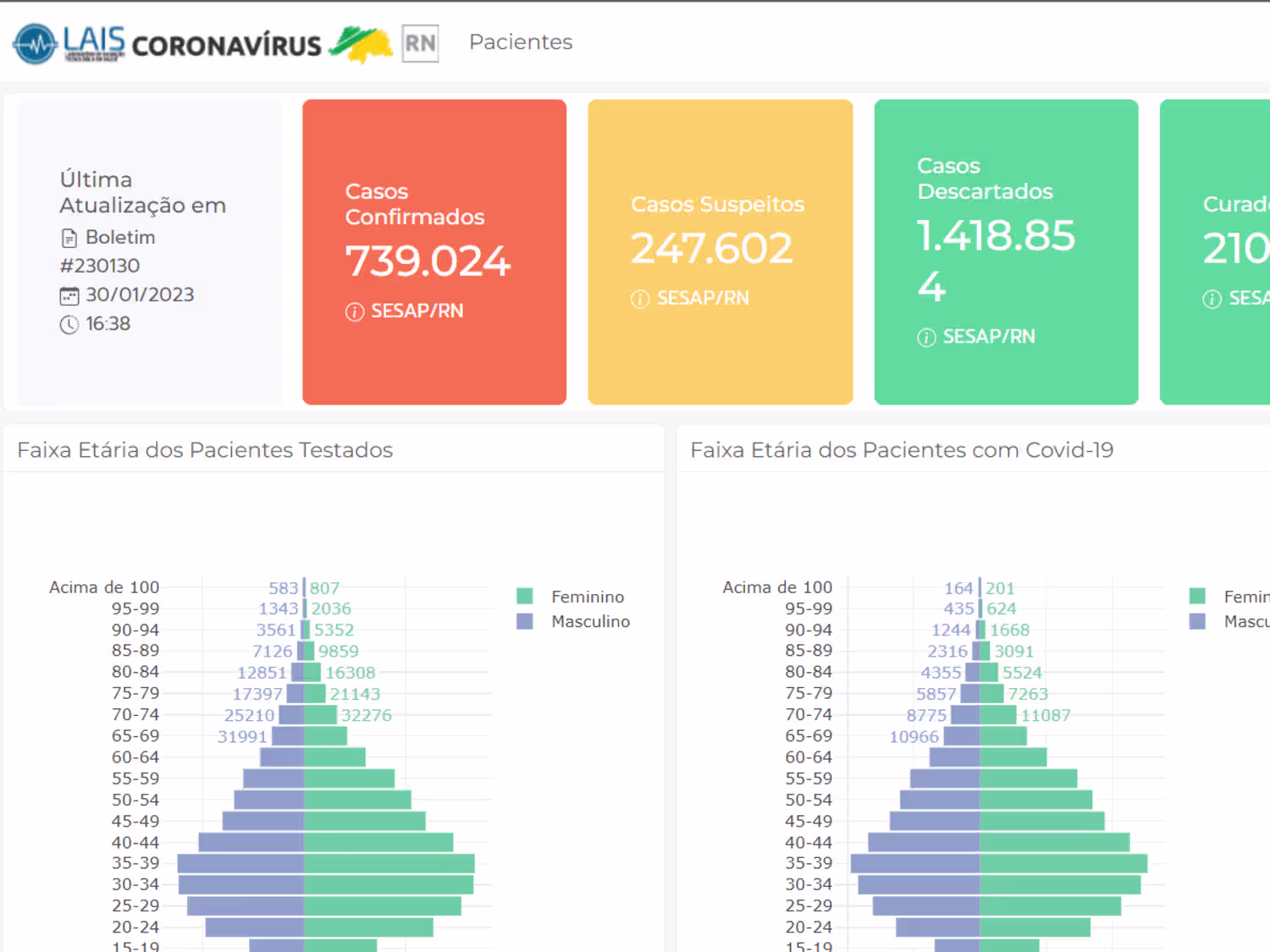The width and height of the screenshot is (1270, 952).
Task: Click the Rio Grande do Norte map icon
Action: click(x=361, y=44)
